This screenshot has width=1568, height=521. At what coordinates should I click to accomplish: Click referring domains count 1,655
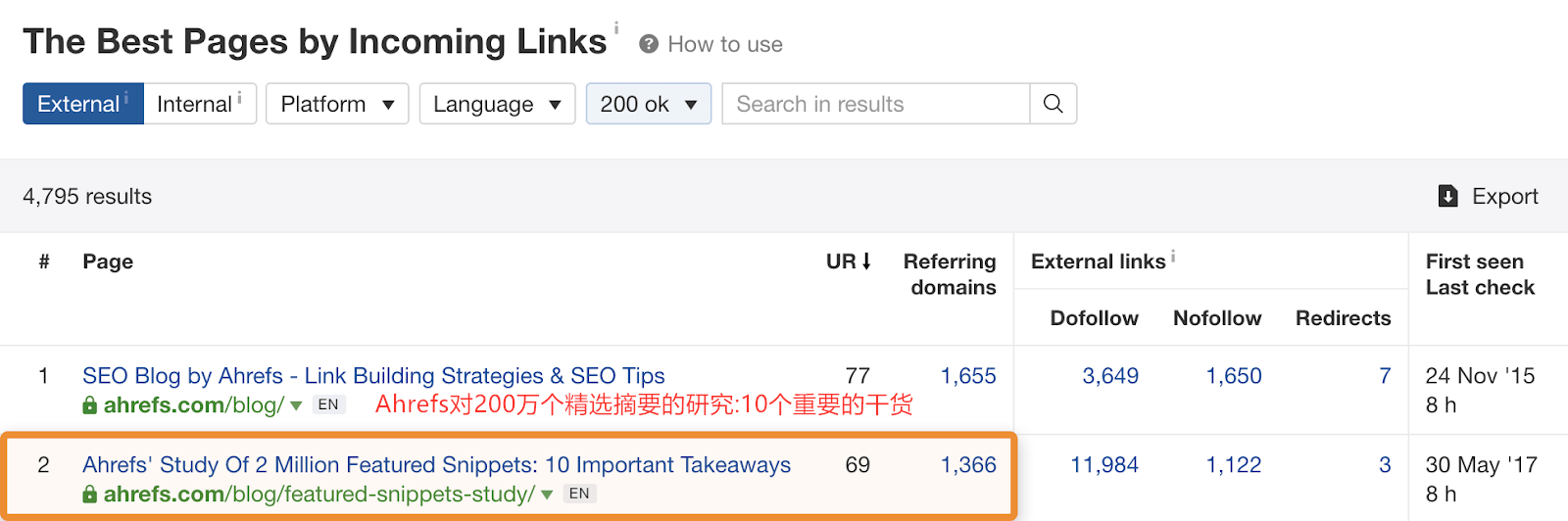coord(967,376)
